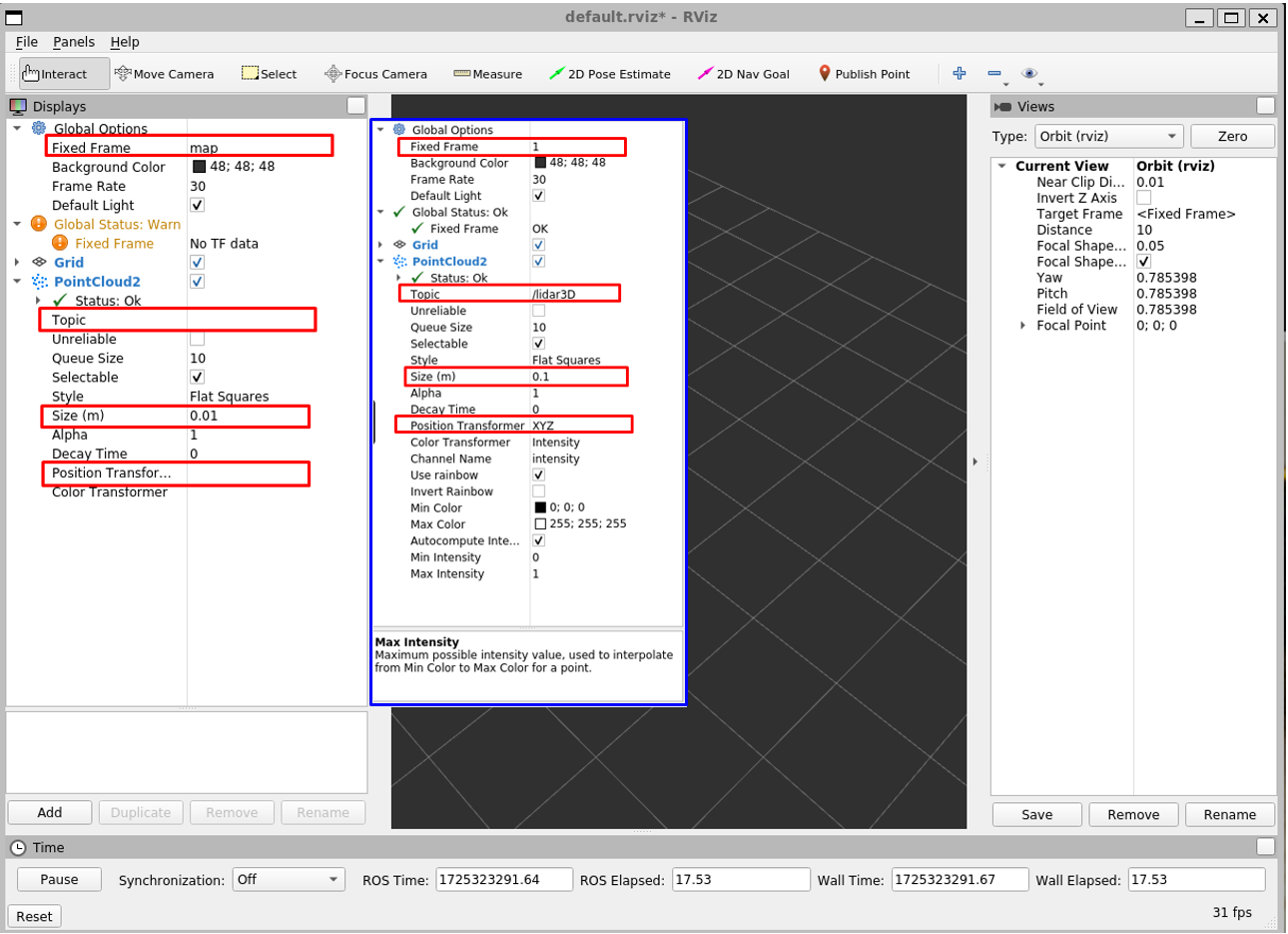Open the Synchronization dropdown

point(289,879)
